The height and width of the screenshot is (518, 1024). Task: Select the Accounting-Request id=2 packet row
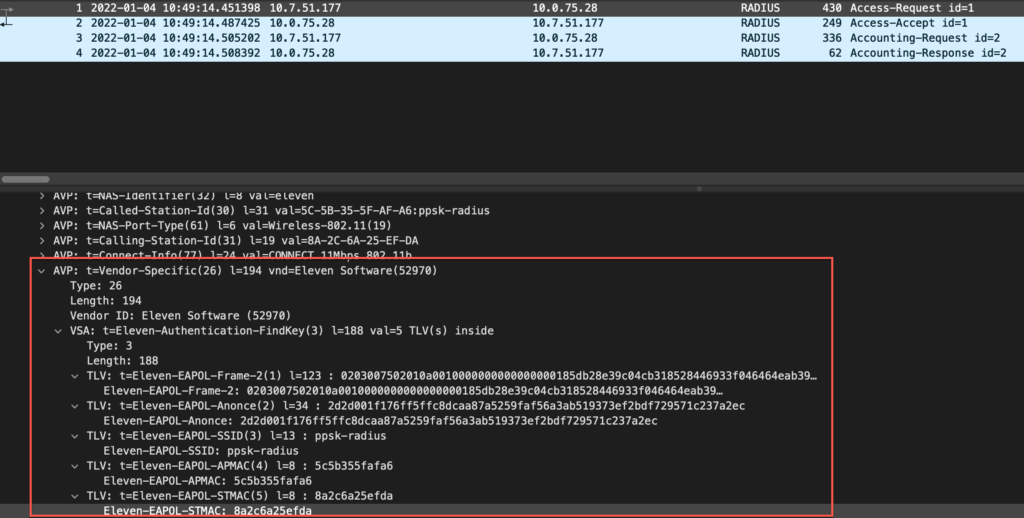500,38
